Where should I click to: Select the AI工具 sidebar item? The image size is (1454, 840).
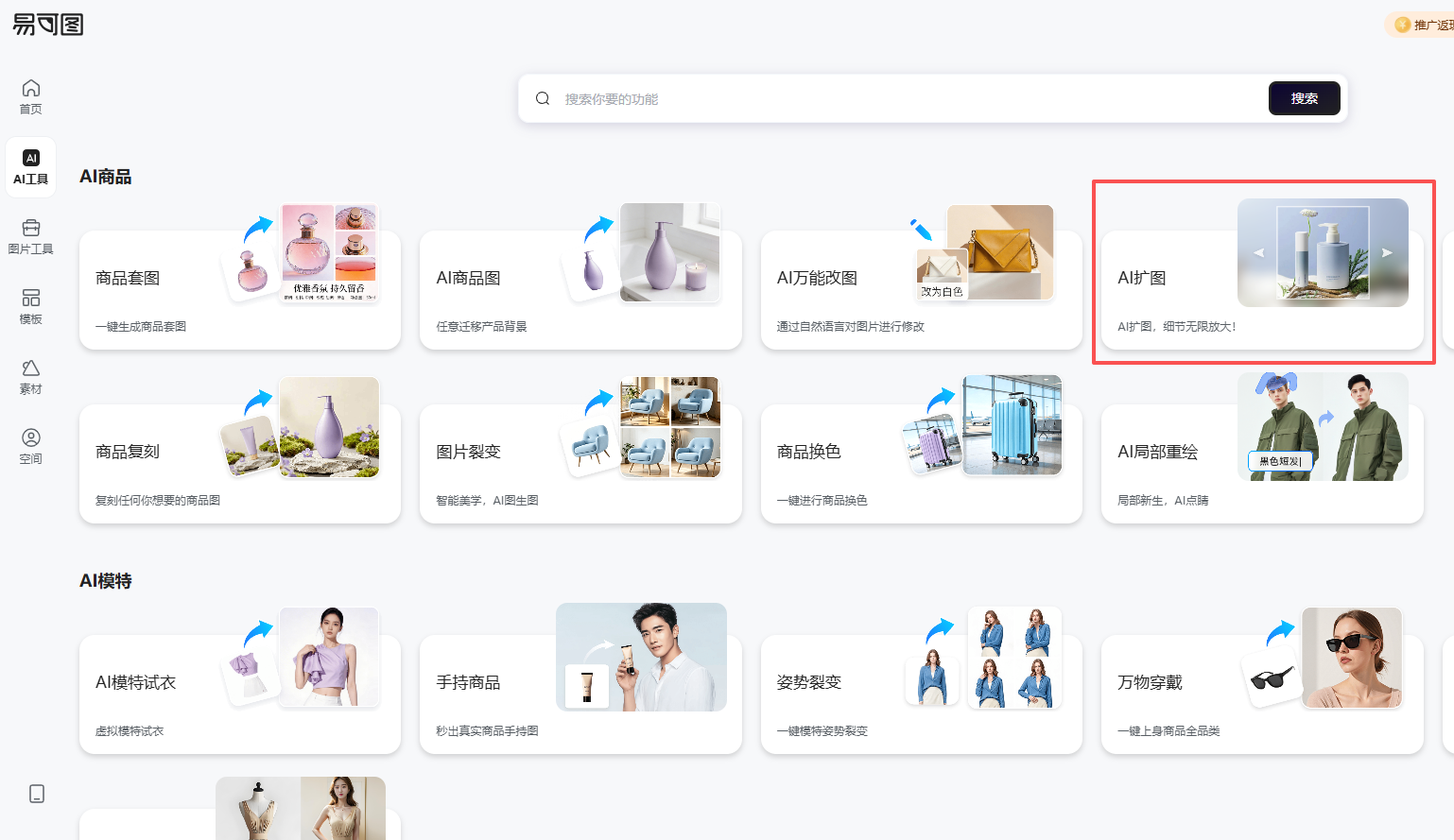click(31, 167)
